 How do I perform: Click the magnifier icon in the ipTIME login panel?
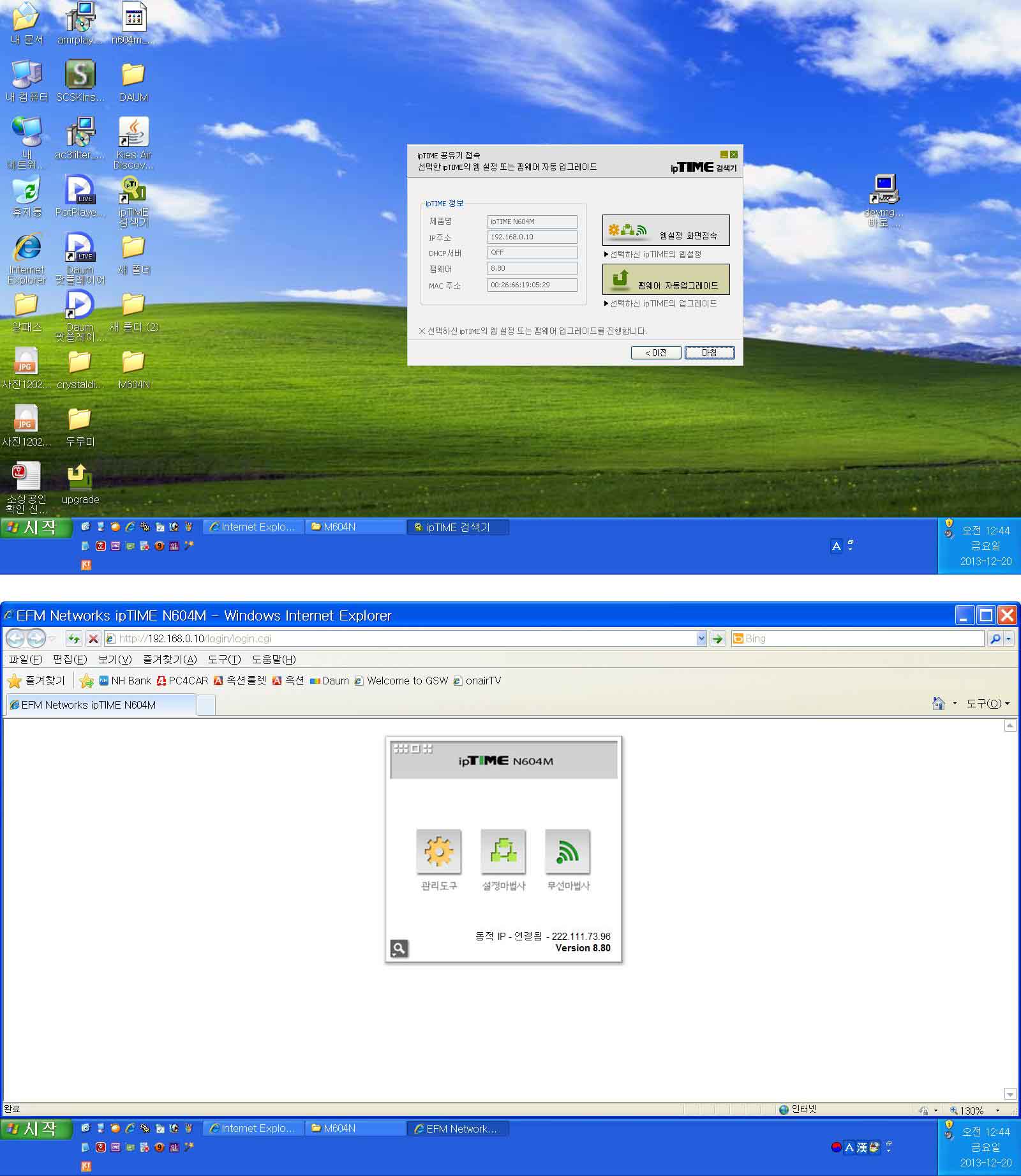[x=399, y=949]
